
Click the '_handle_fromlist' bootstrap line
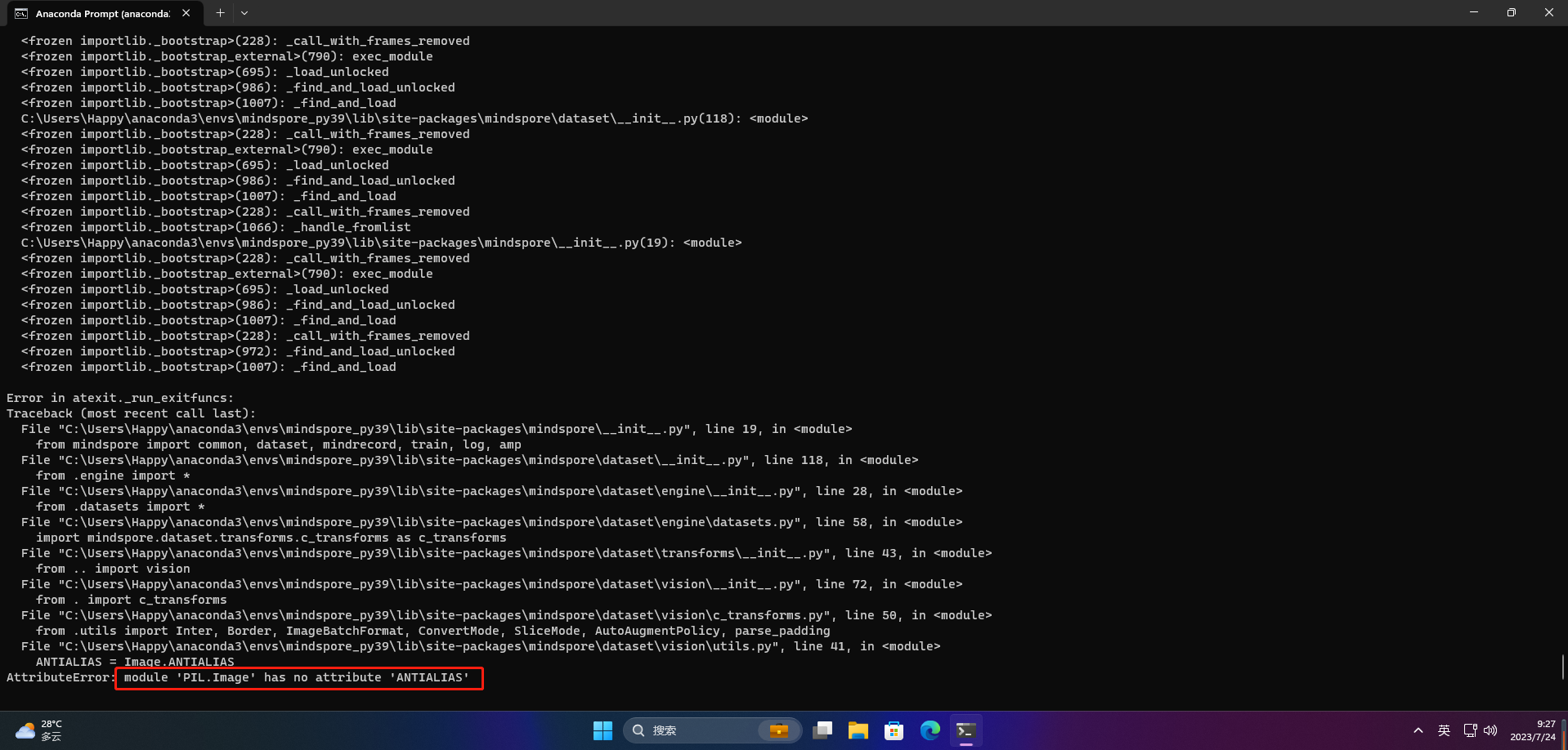(x=216, y=227)
